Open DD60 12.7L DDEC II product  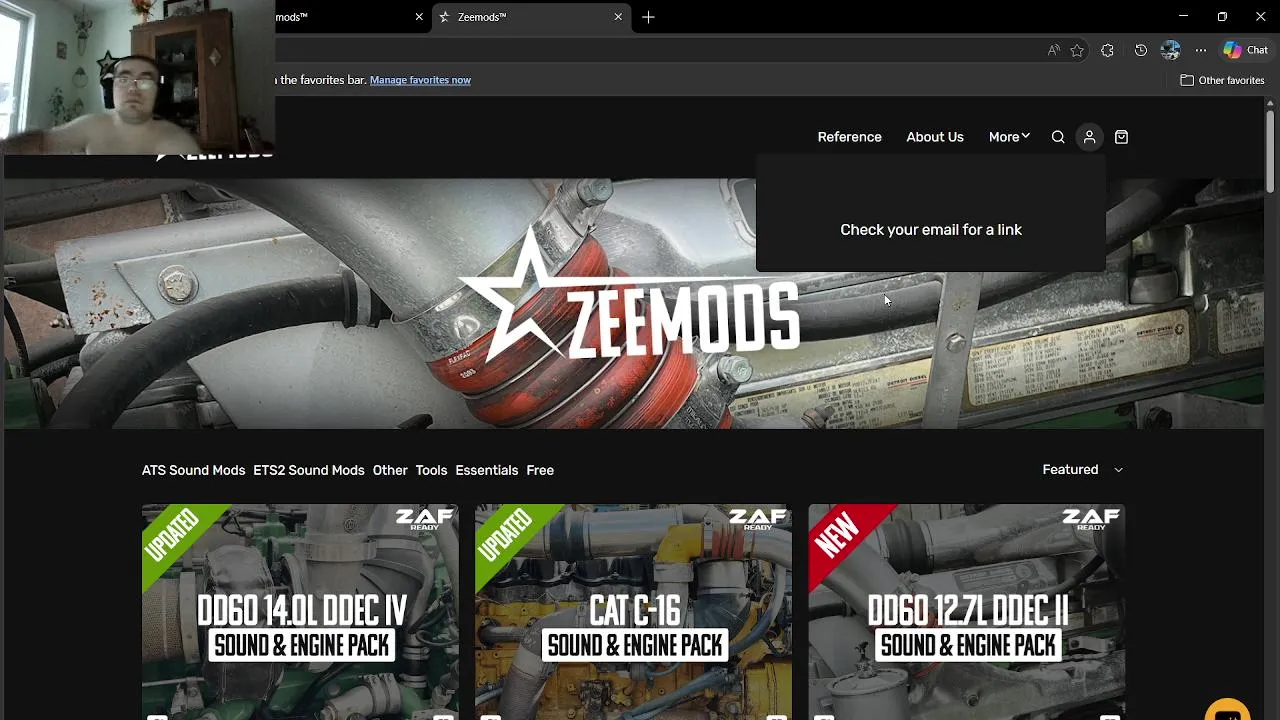pyautogui.click(x=966, y=612)
